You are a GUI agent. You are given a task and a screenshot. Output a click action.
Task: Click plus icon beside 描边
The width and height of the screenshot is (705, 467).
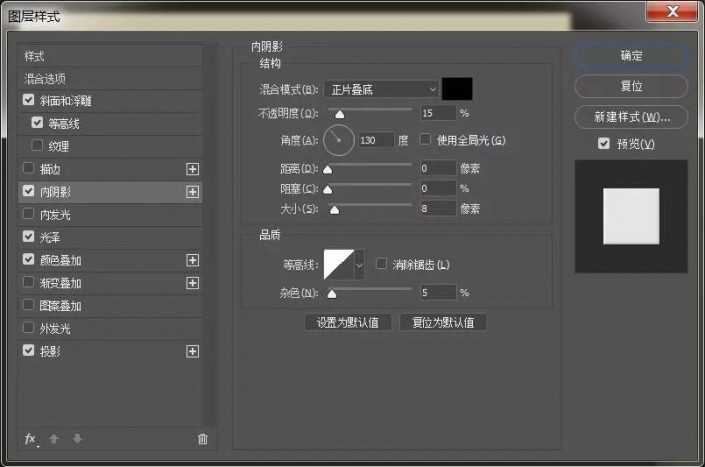[x=193, y=168]
